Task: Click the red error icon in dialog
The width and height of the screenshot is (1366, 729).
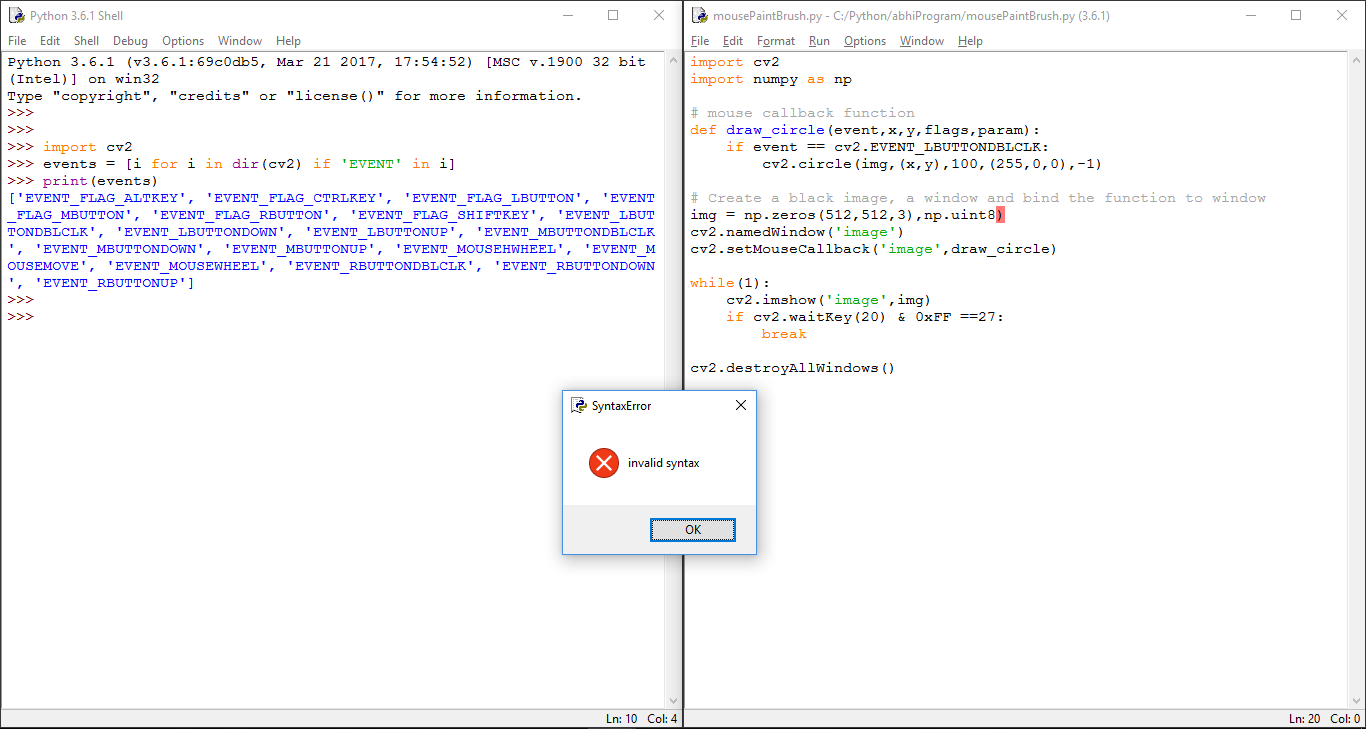Action: click(604, 463)
